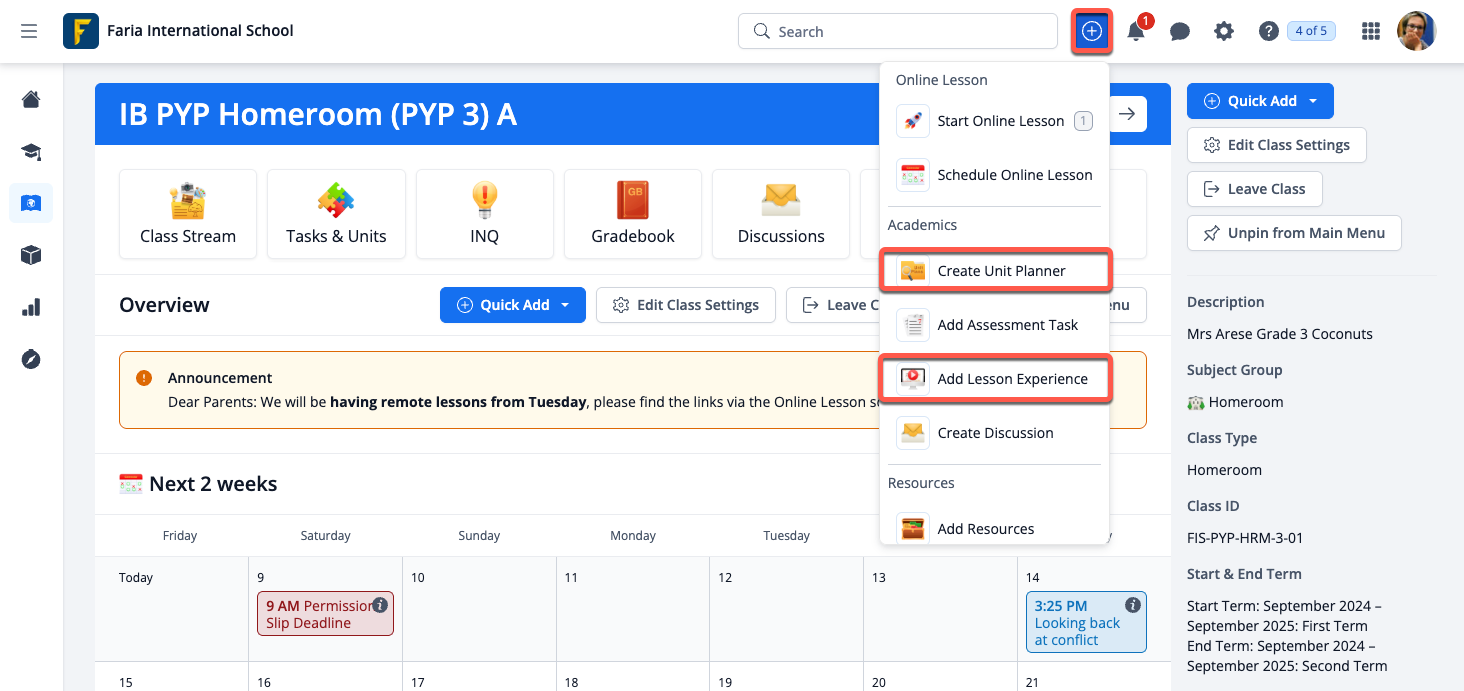
Task: Click the help question mark icon
Action: click(1268, 32)
